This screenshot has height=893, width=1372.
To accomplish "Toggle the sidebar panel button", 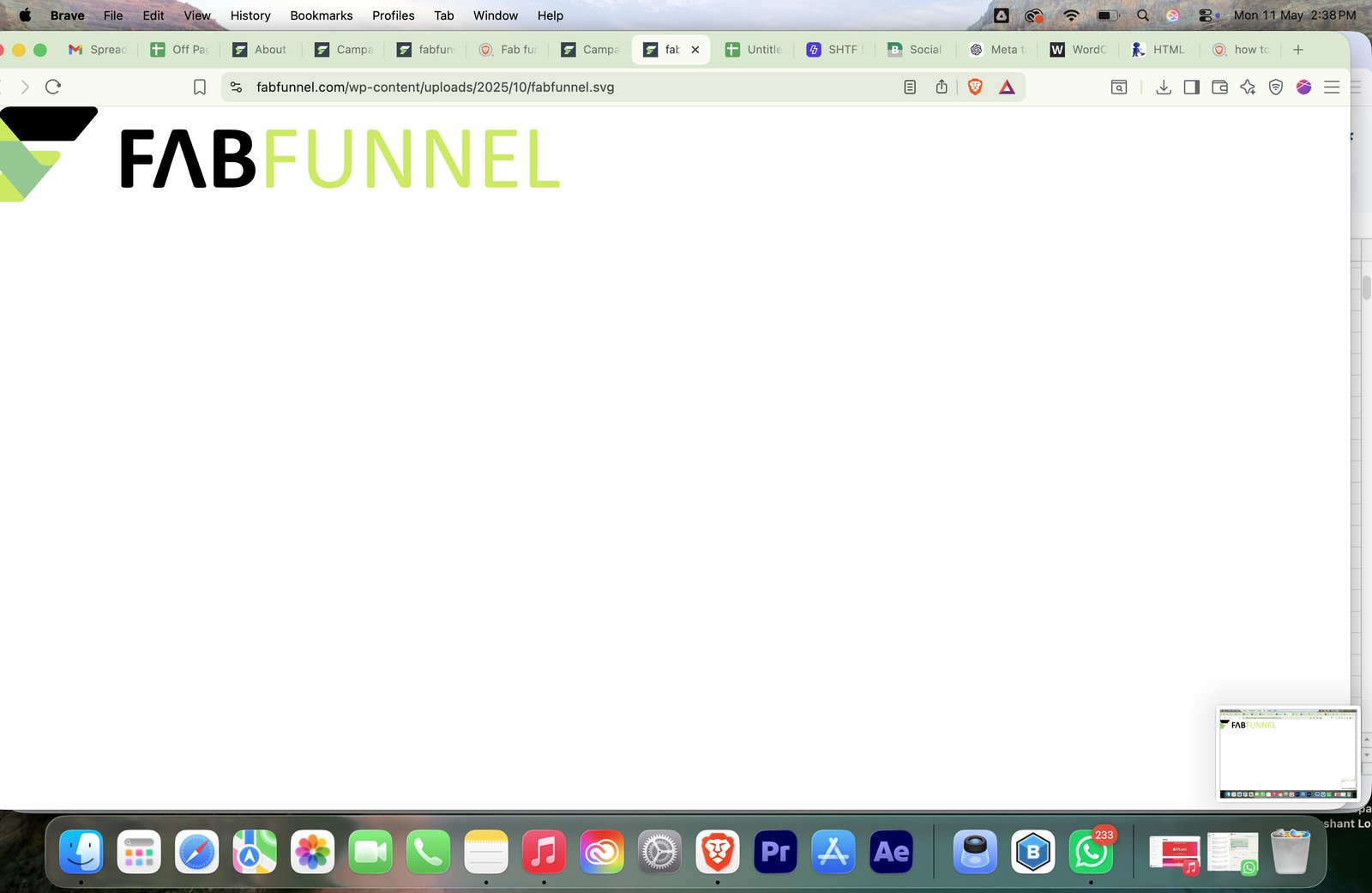I will coord(1192,87).
